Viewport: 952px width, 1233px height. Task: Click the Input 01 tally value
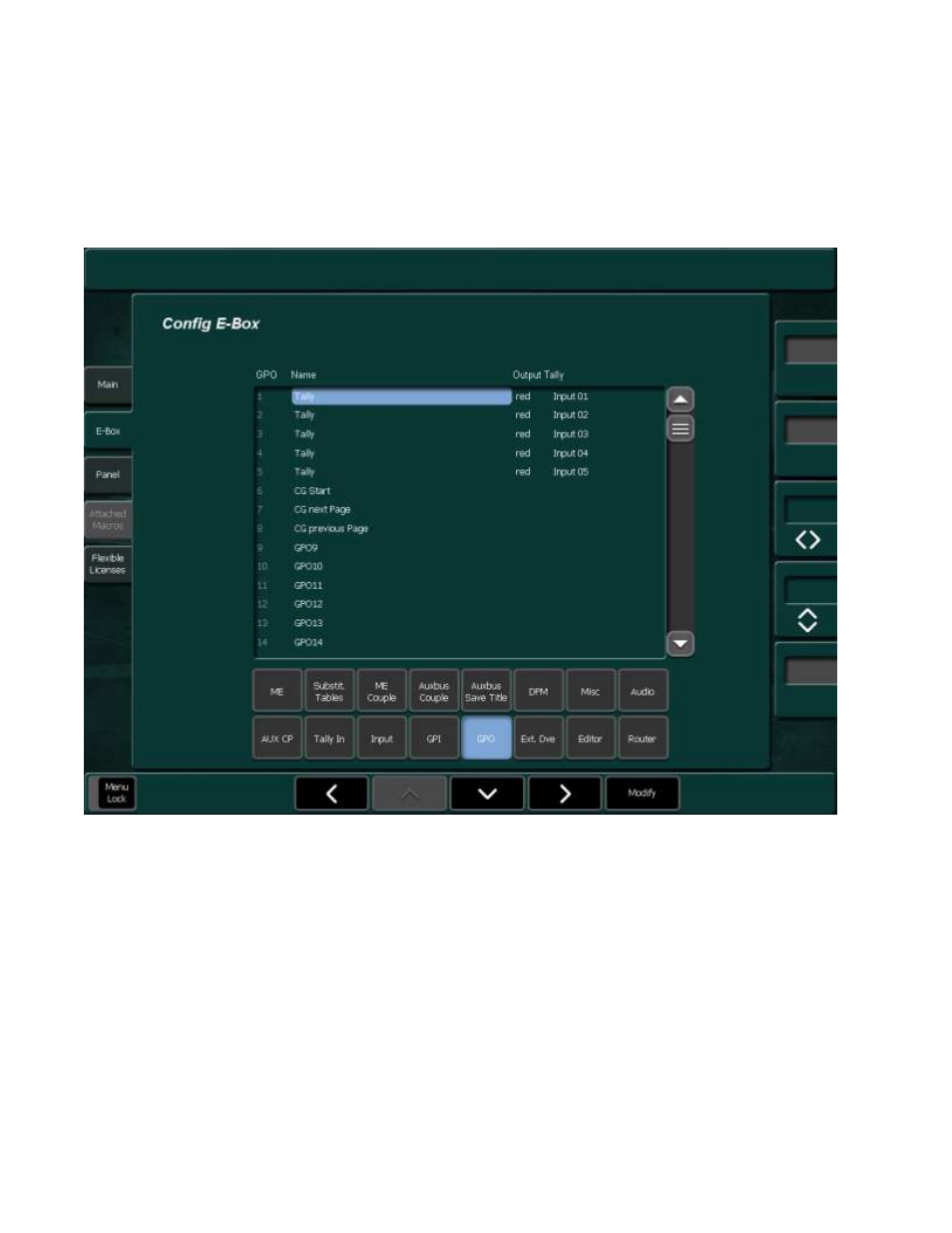(571, 397)
